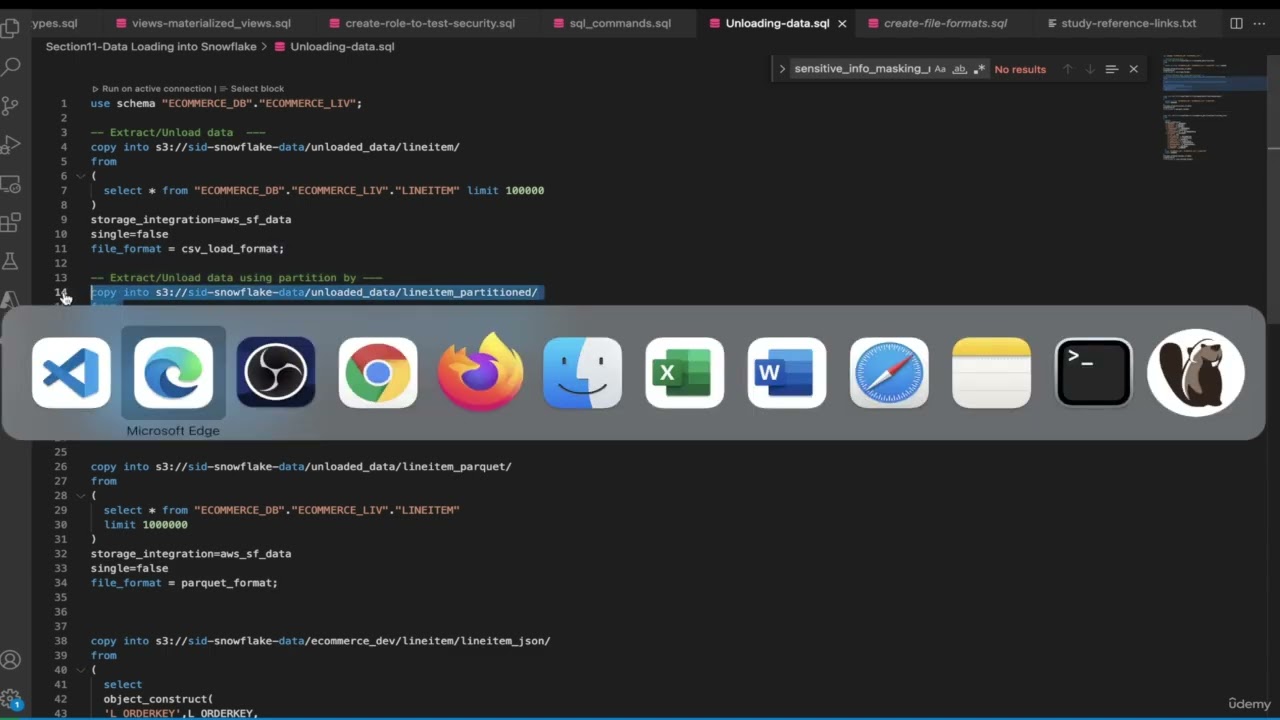The image size is (1280, 720).
Task: Close the Unloading-data.sql tab
Action: (842, 23)
